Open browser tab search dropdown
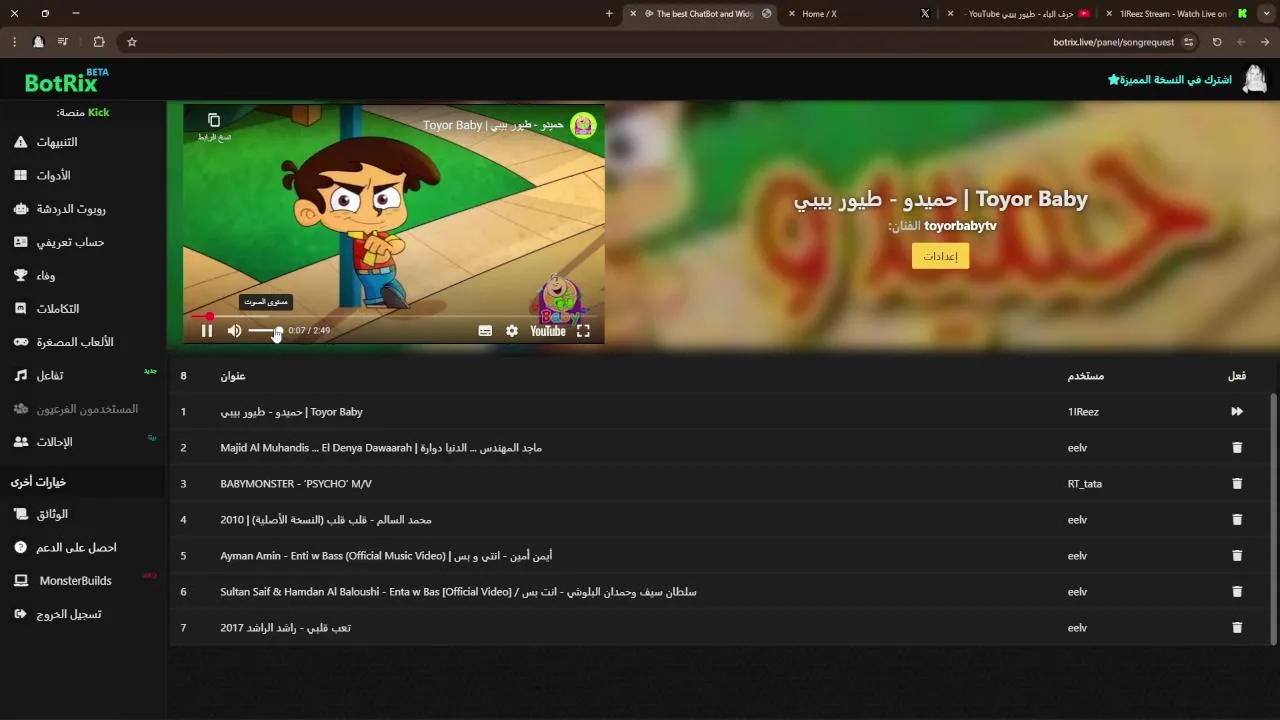The image size is (1280, 720). (x=1266, y=13)
